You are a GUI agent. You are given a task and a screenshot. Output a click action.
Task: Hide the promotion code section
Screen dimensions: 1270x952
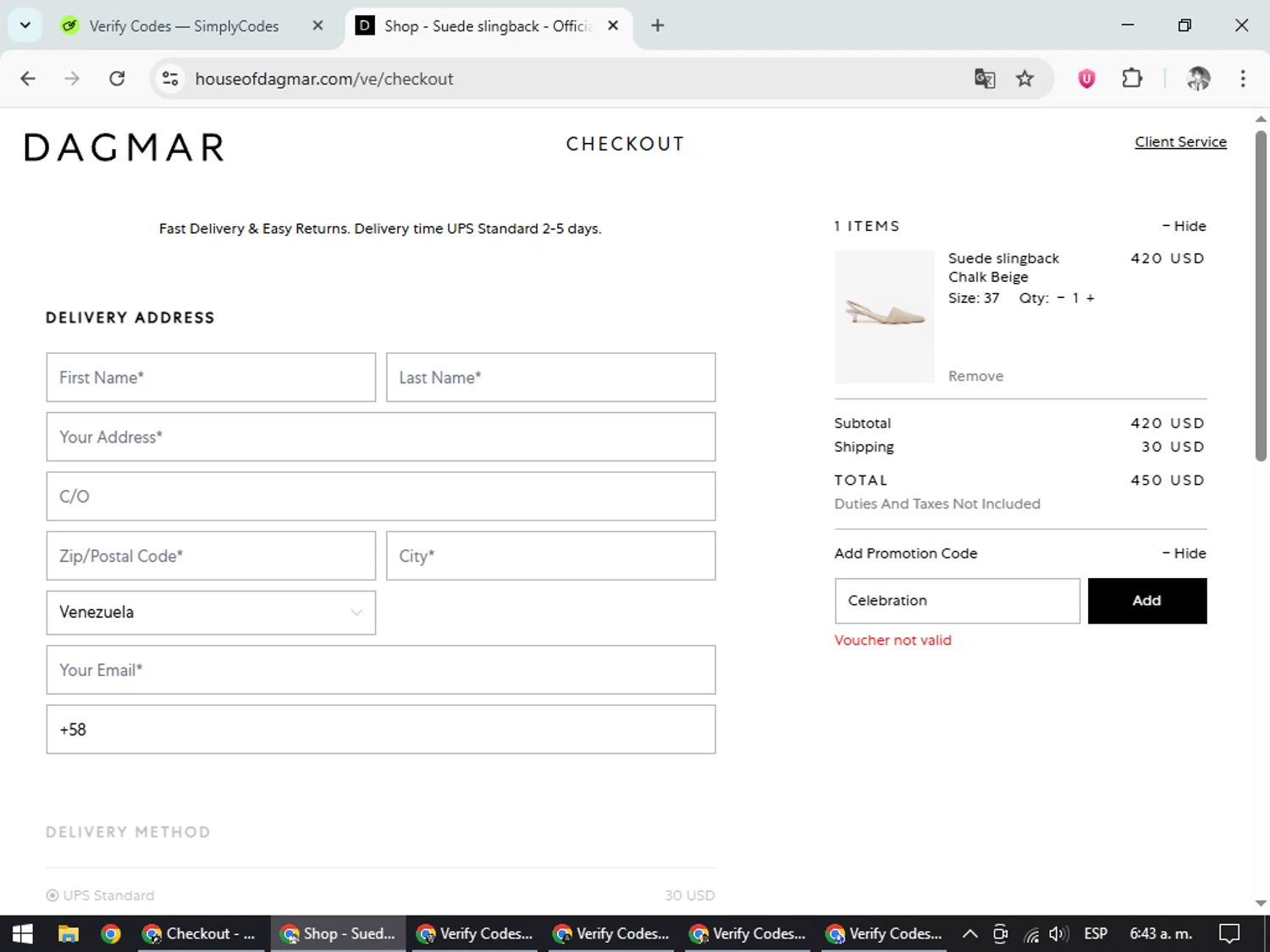point(1184,553)
